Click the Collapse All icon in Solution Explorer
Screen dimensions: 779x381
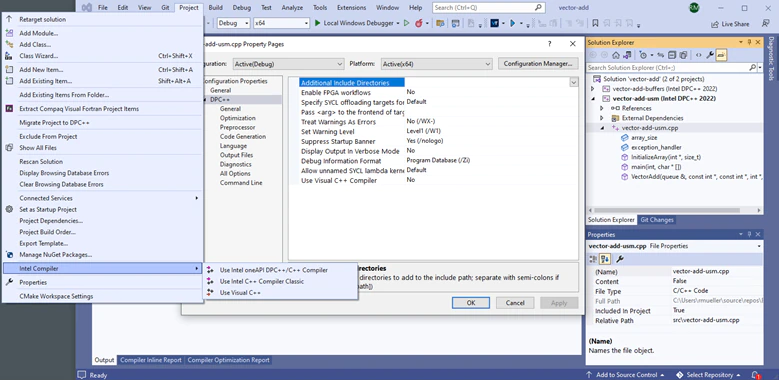pos(672,55)
